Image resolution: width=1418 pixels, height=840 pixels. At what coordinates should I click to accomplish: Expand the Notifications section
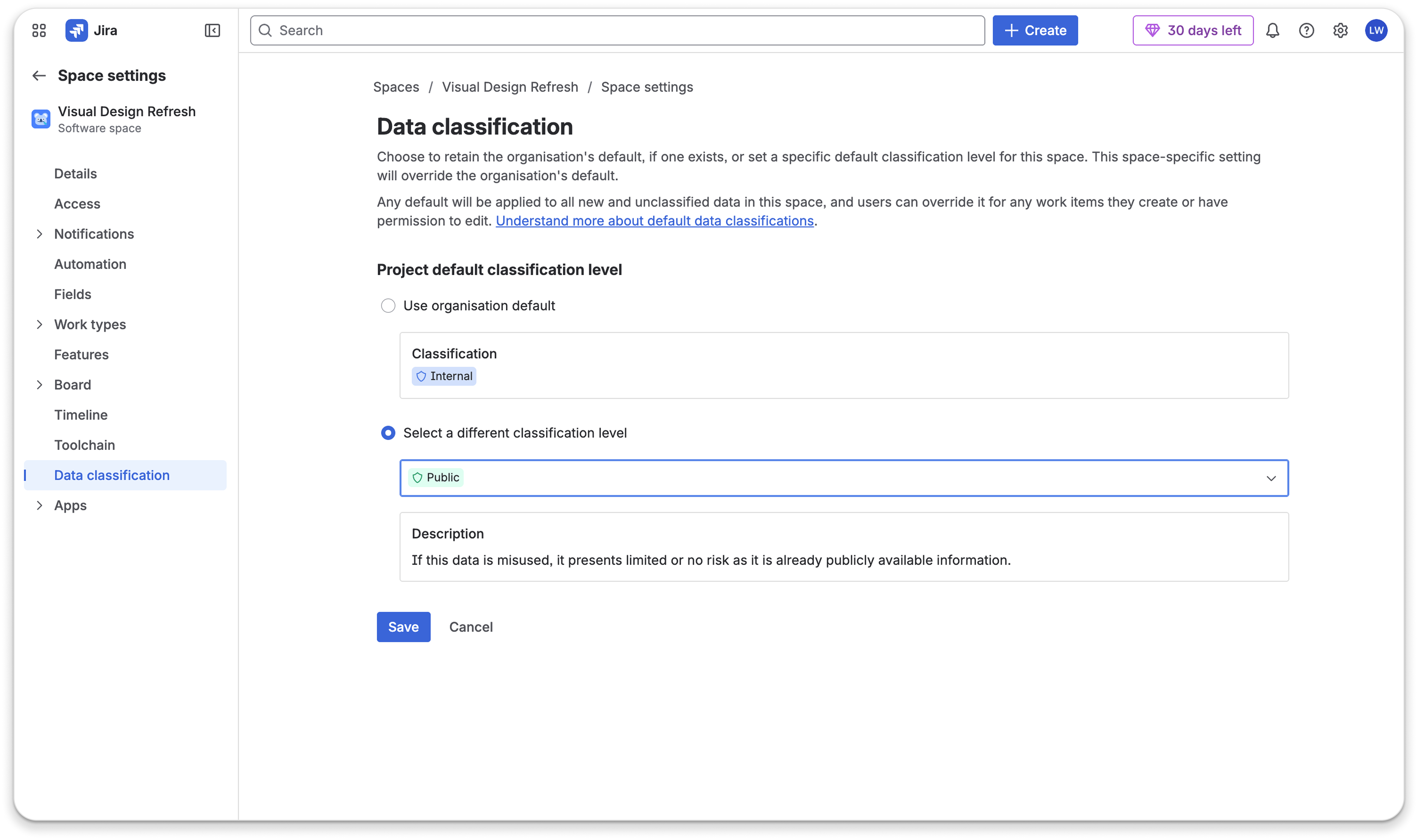coord(40,234)
